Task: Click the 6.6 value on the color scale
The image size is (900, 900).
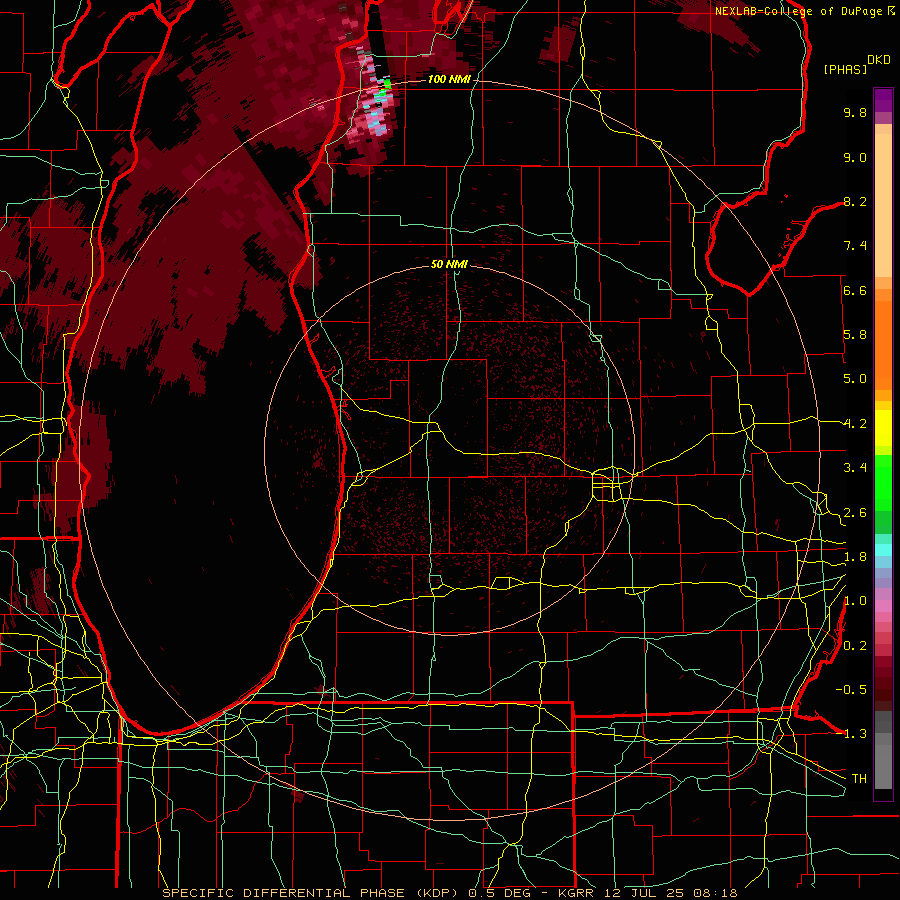Action: coord(855,290)
